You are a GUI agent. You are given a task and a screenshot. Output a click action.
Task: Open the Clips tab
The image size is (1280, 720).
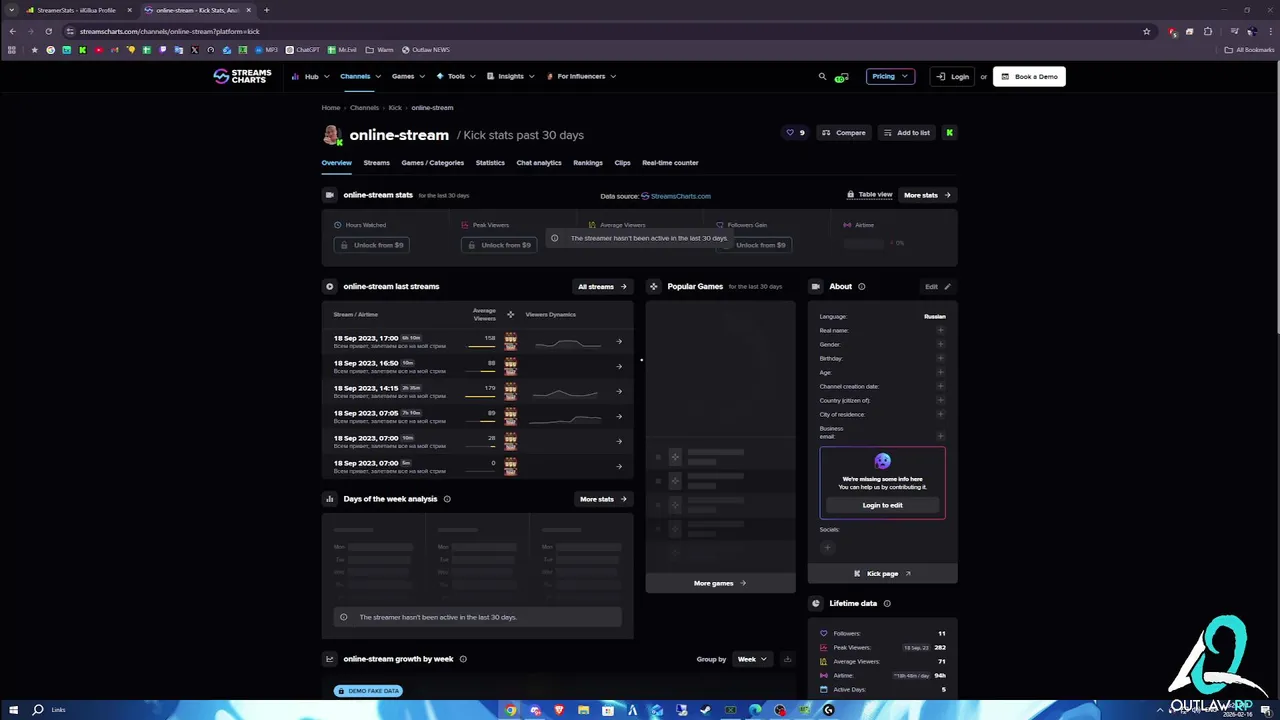click(x=622, y=163)
